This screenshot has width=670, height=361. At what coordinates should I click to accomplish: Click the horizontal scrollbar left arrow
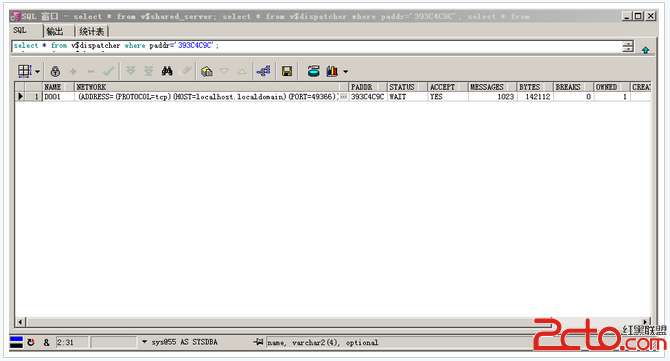tap(20, 322)
